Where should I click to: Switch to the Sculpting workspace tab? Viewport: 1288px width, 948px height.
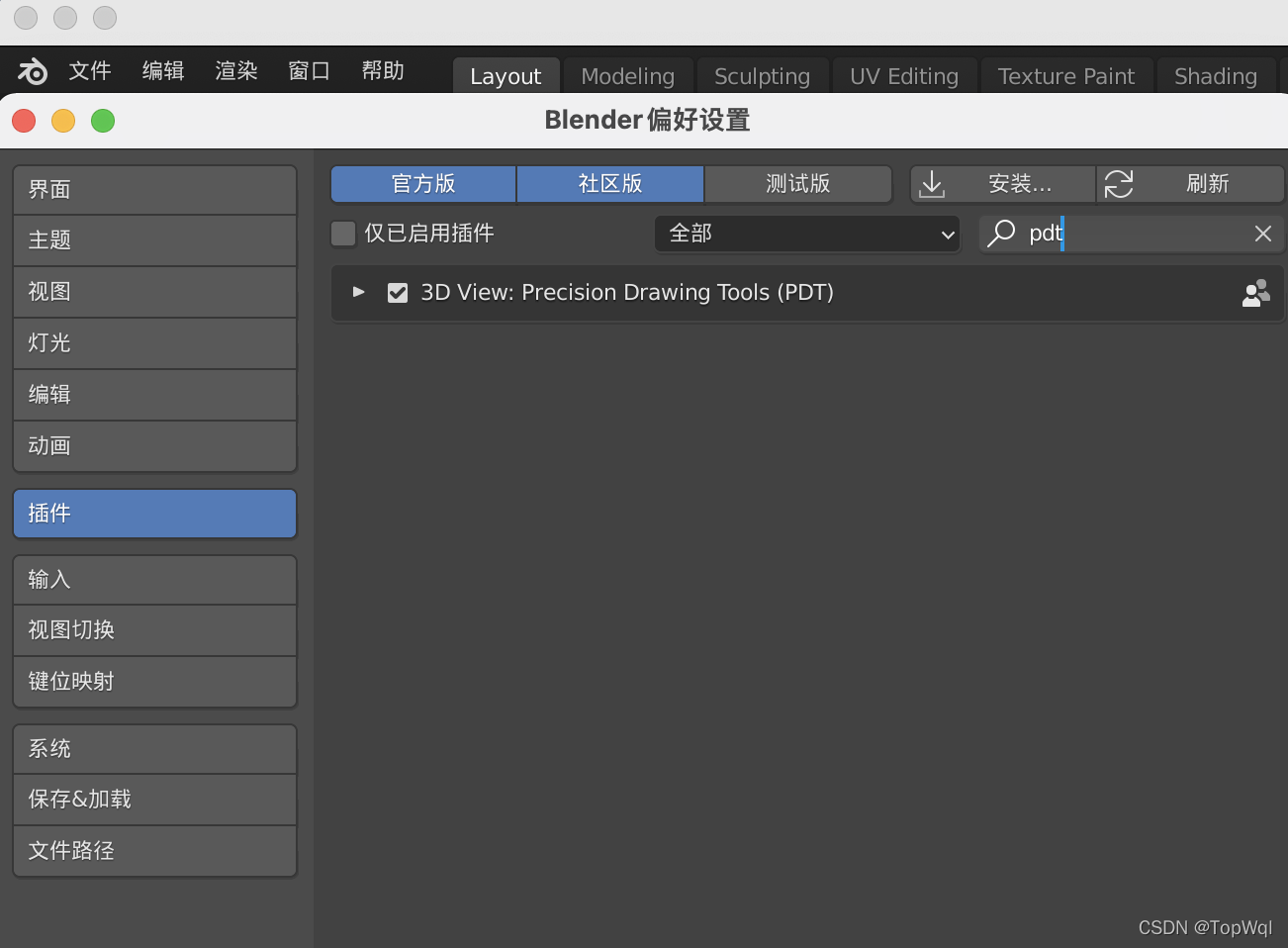coord(762,76)
